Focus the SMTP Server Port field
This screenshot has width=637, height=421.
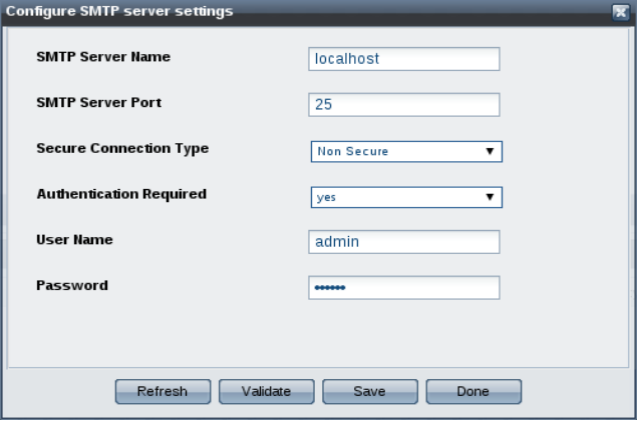tap(404, 105)
